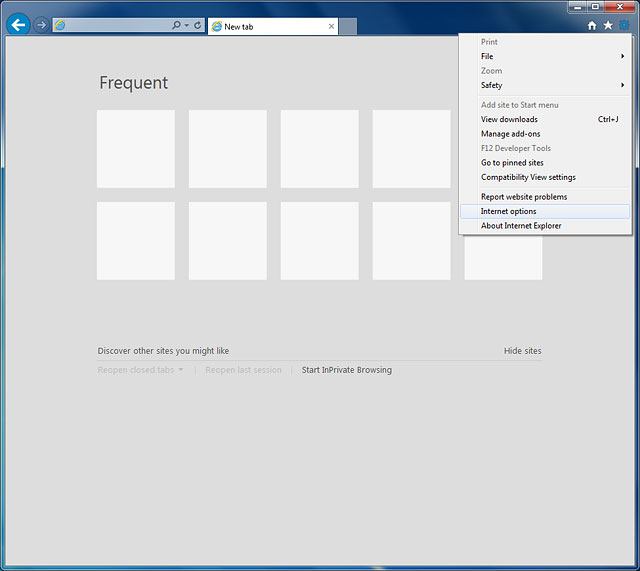Click the search magnifier icon in address bar
The image size is (640, 571).
(x=177, y=25)
